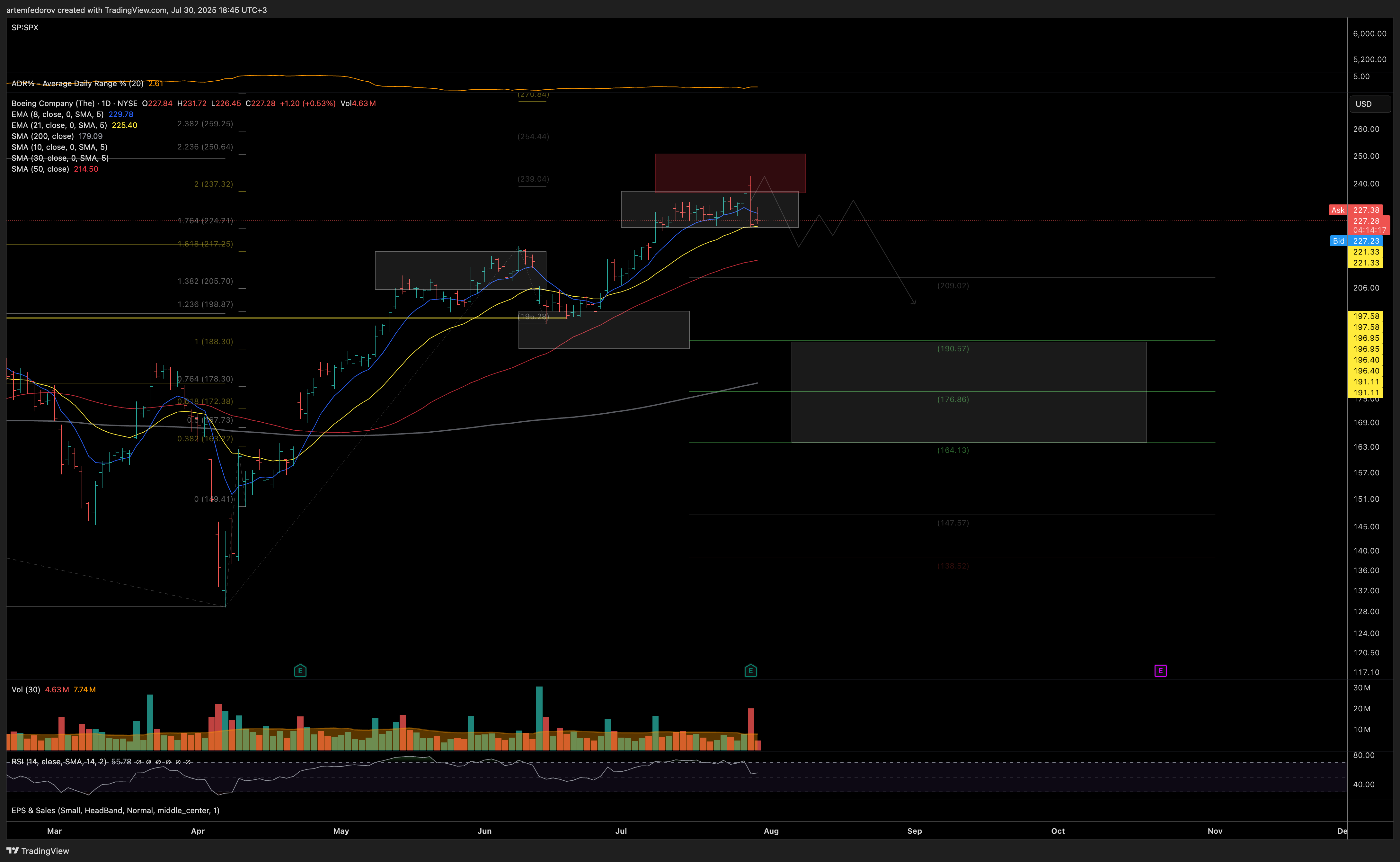Click the May label on the time axis
Viewport: 1400px width, 862px height.
tap(341, 831)
